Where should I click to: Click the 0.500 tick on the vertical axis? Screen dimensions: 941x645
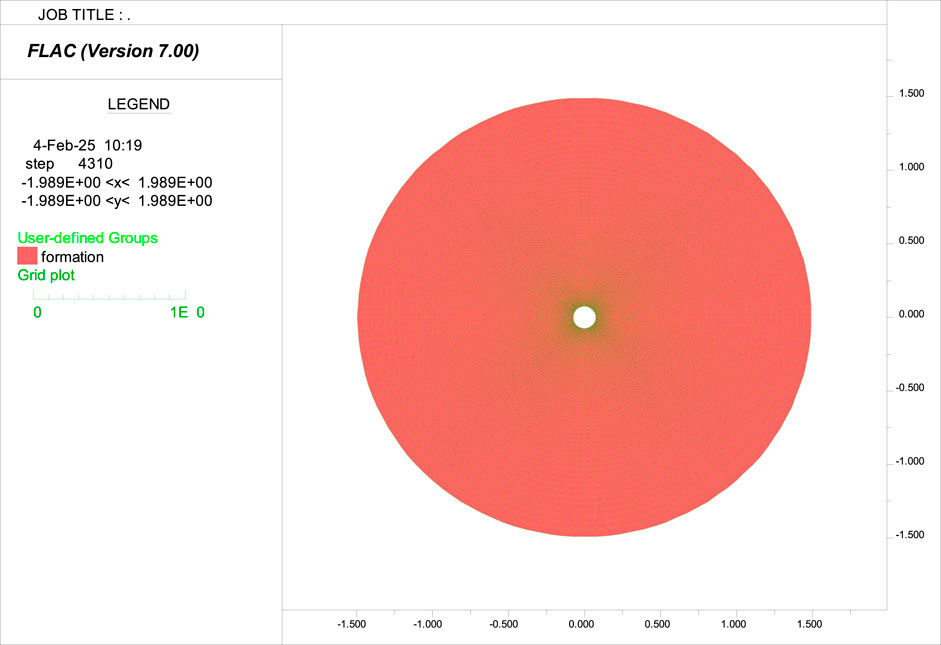(x=911, y=241)
